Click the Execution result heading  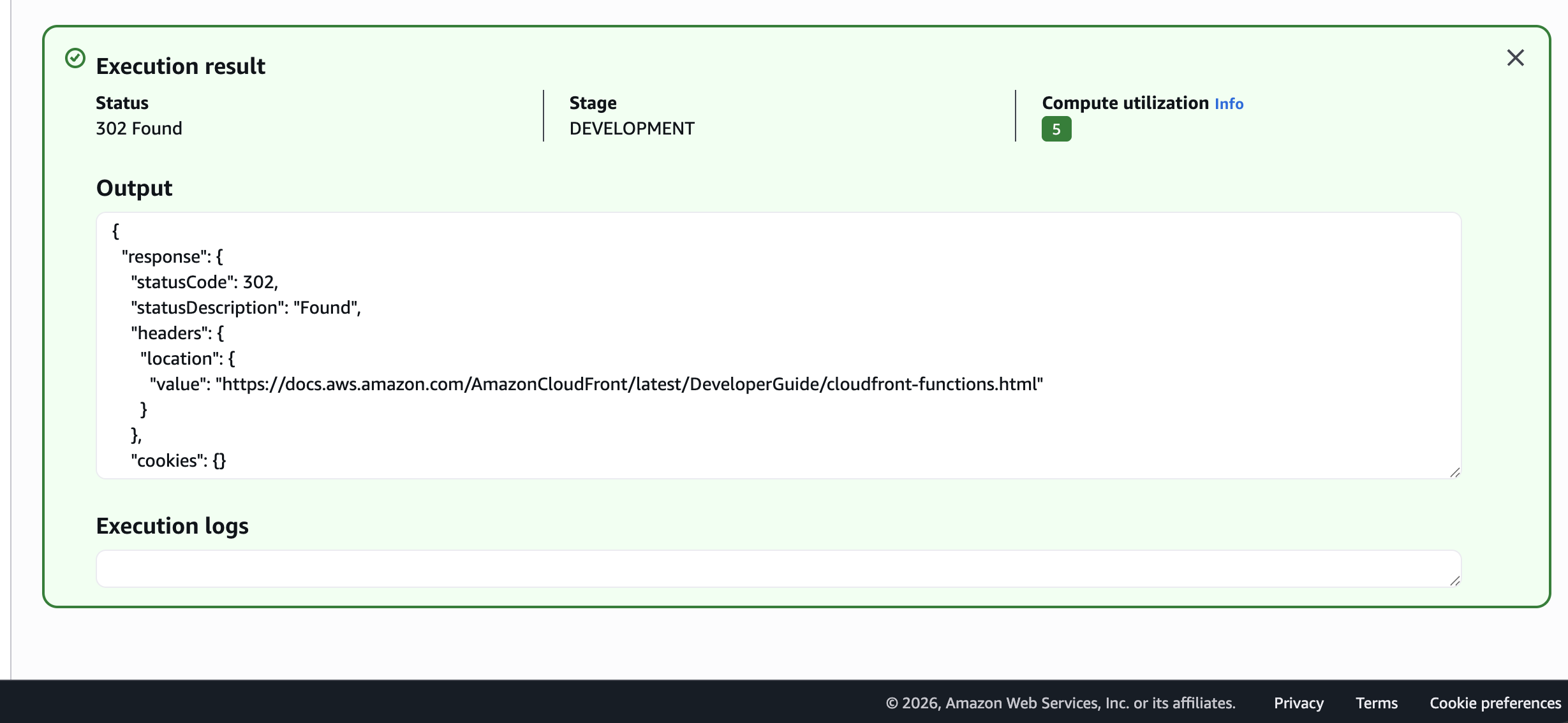(181, 66)
